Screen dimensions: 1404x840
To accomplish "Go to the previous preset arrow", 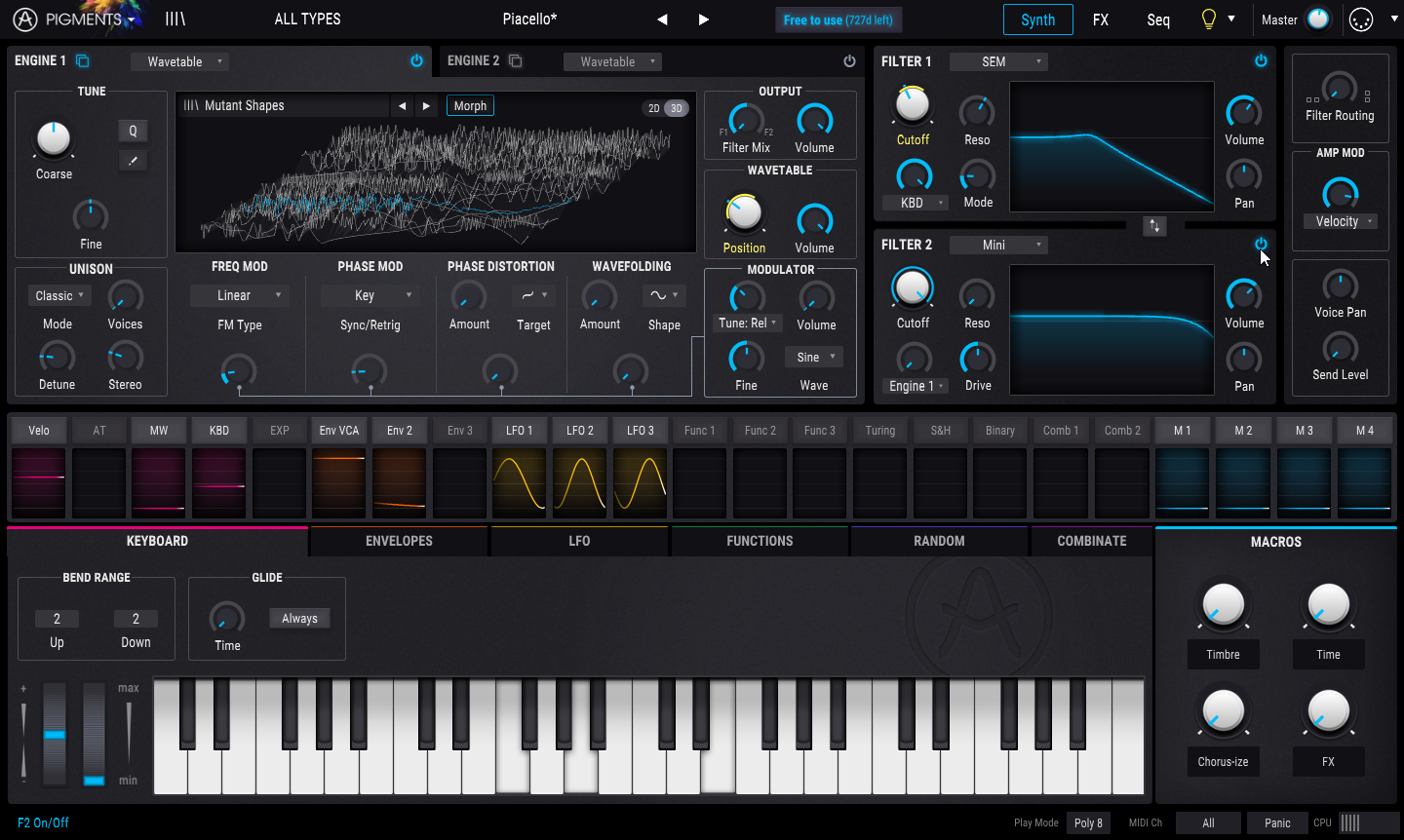I will coord(662,19).
